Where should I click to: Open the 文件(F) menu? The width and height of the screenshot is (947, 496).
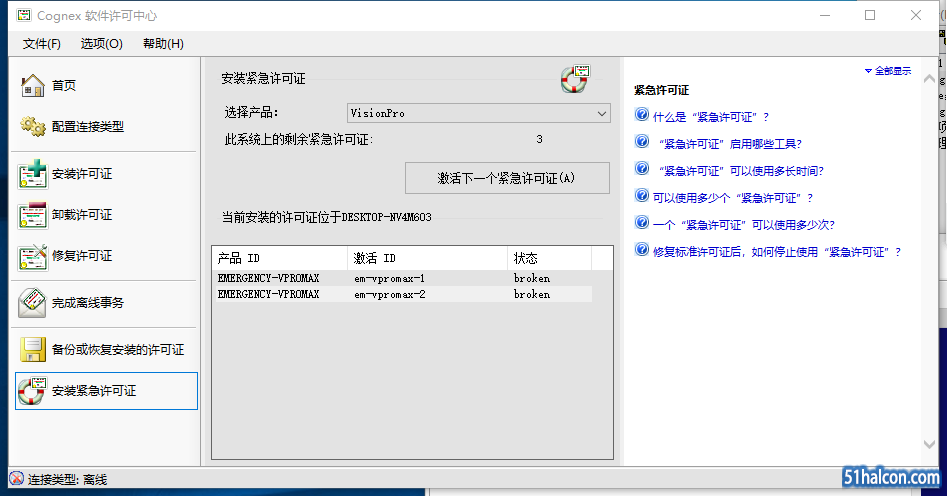pyautogui.click(x=42, y=44)
